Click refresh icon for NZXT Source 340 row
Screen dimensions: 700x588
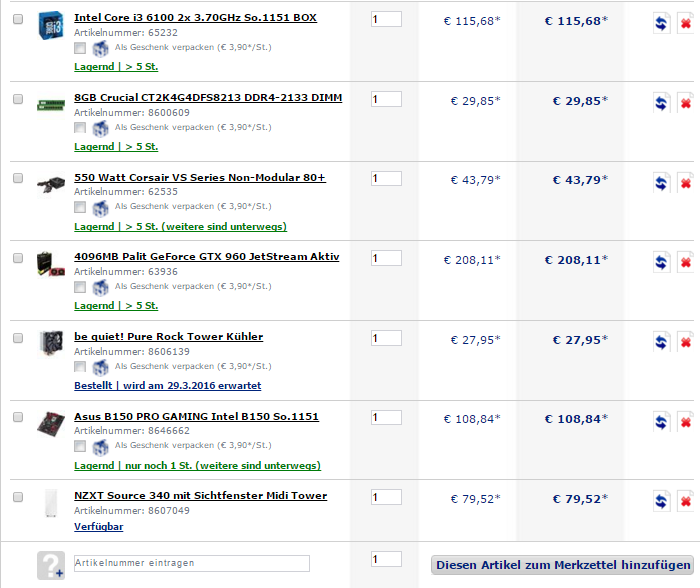pos(661,501)
